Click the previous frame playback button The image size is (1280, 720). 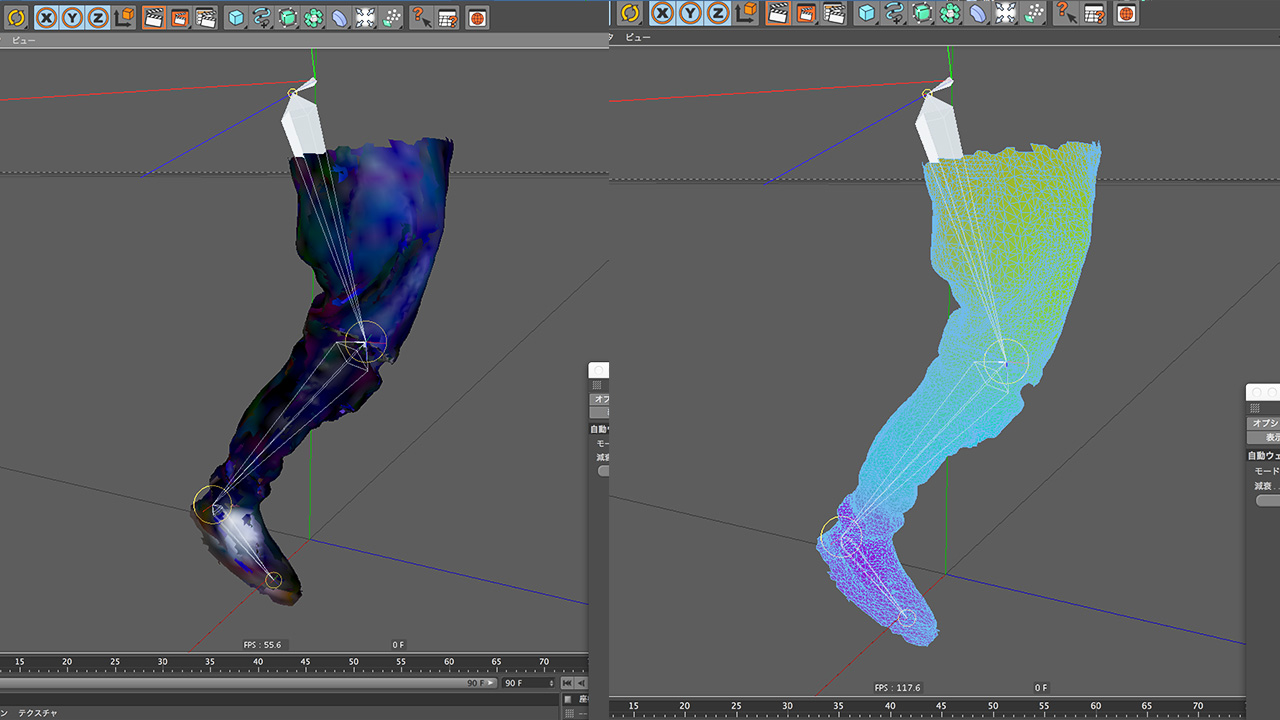582,683
